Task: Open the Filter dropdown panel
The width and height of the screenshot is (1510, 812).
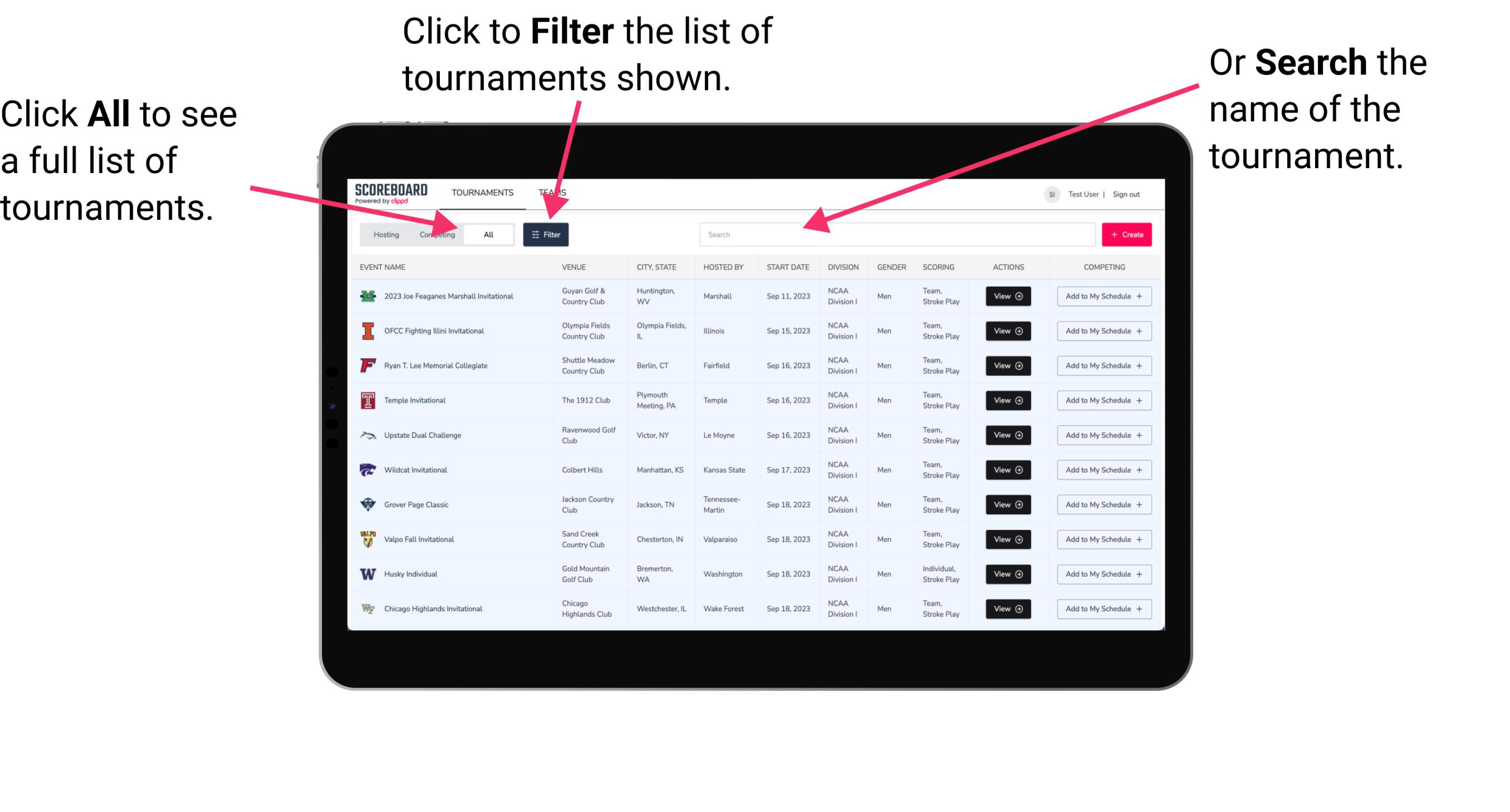Action: coord(546,234)
